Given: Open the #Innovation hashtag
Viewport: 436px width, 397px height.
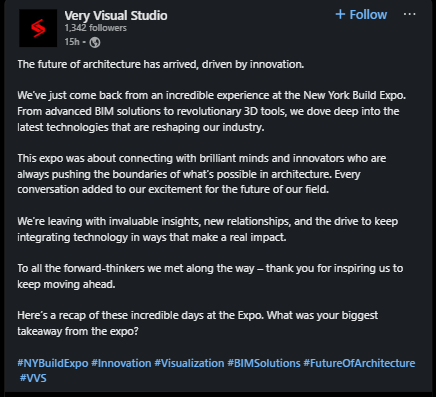Looking at the screenshot, I should 121,363.
